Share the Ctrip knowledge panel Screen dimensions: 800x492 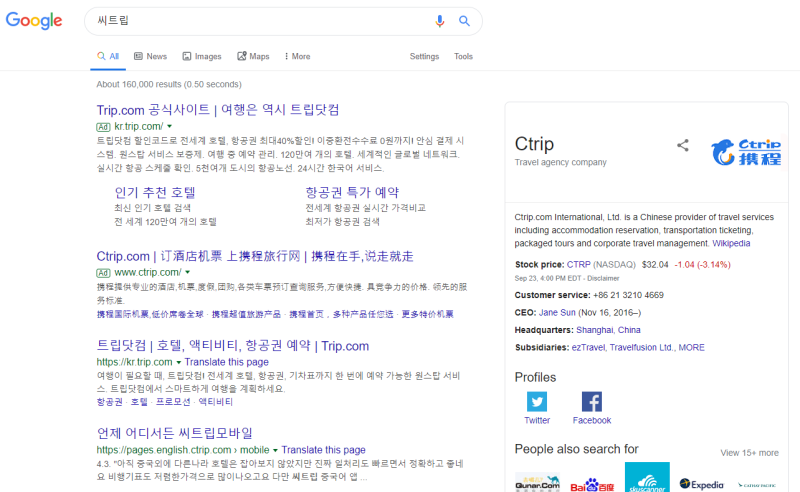(683, 145)
